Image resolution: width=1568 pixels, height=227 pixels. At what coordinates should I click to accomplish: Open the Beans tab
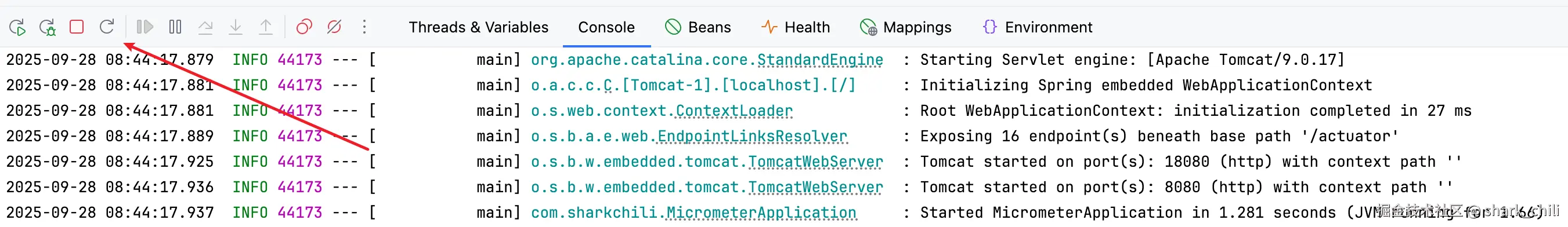[x=698, y=27]
